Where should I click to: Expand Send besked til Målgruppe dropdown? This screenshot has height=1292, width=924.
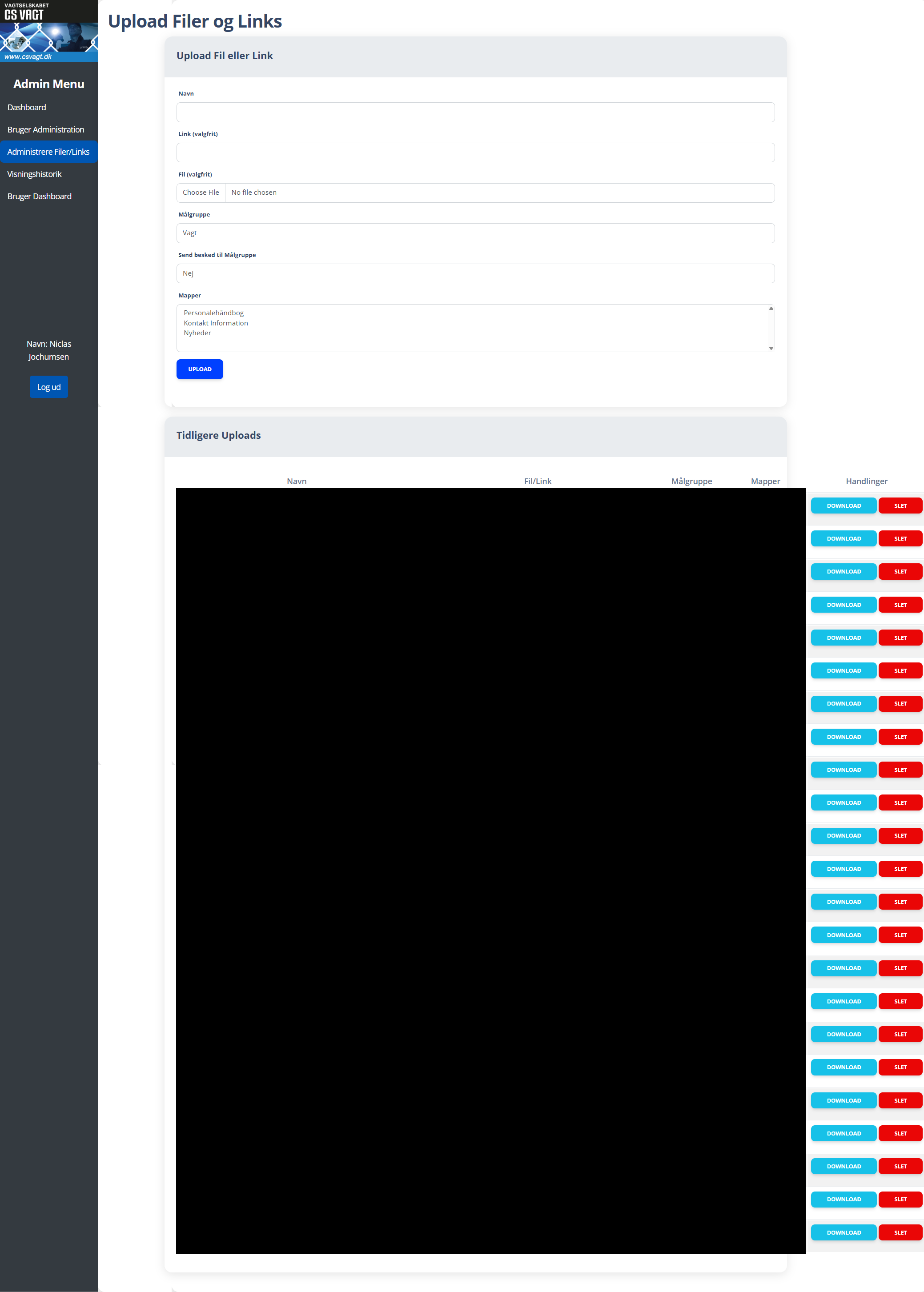click(475, 273)
